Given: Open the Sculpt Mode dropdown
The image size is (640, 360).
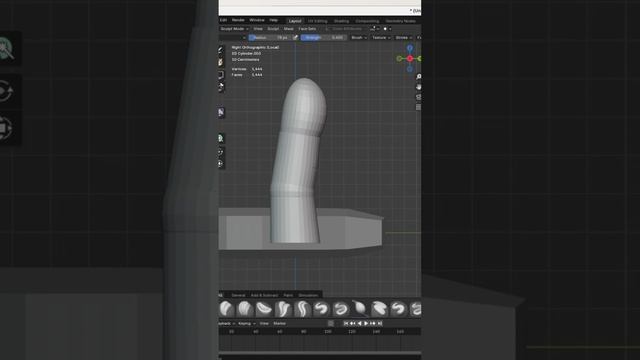Looking at the screenshot, I should click(234, 29).
